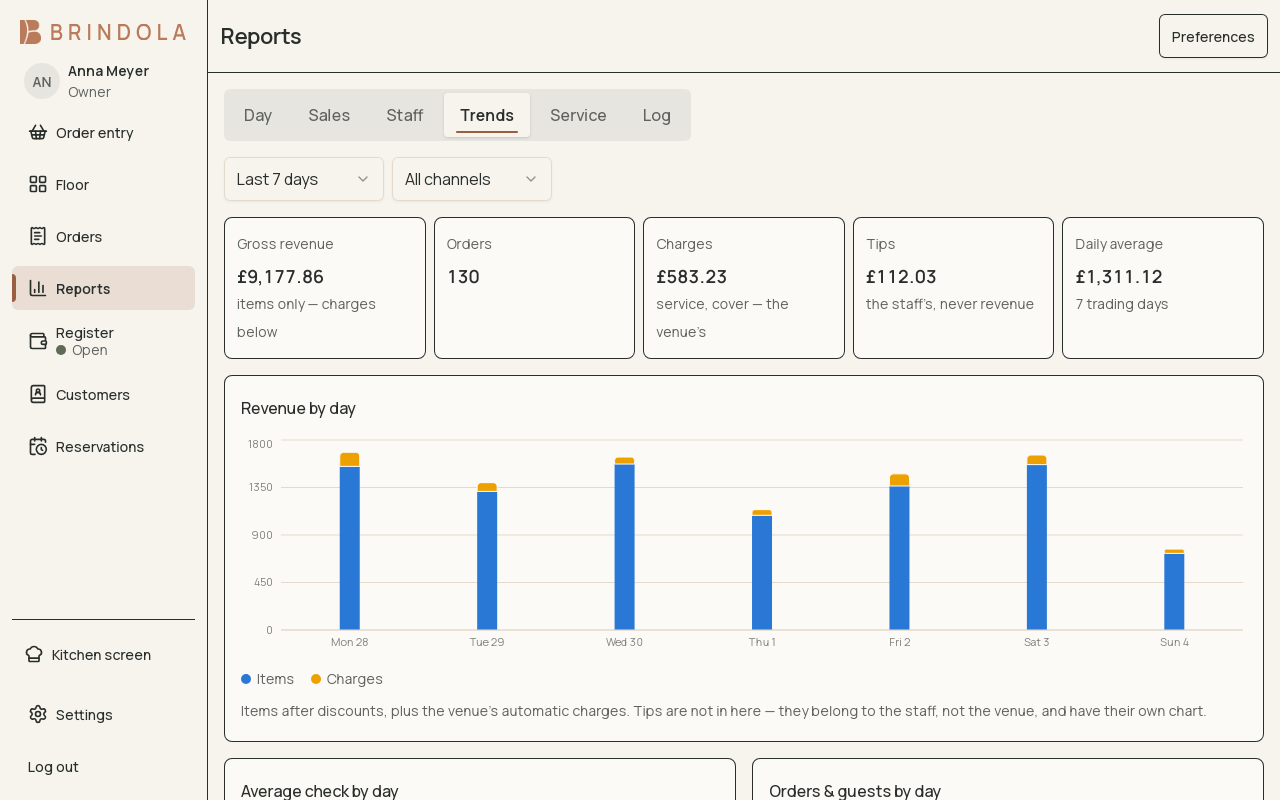The image size is (1280, 800).
Task: Click the Reports page title
Action: tap(261, 36)
